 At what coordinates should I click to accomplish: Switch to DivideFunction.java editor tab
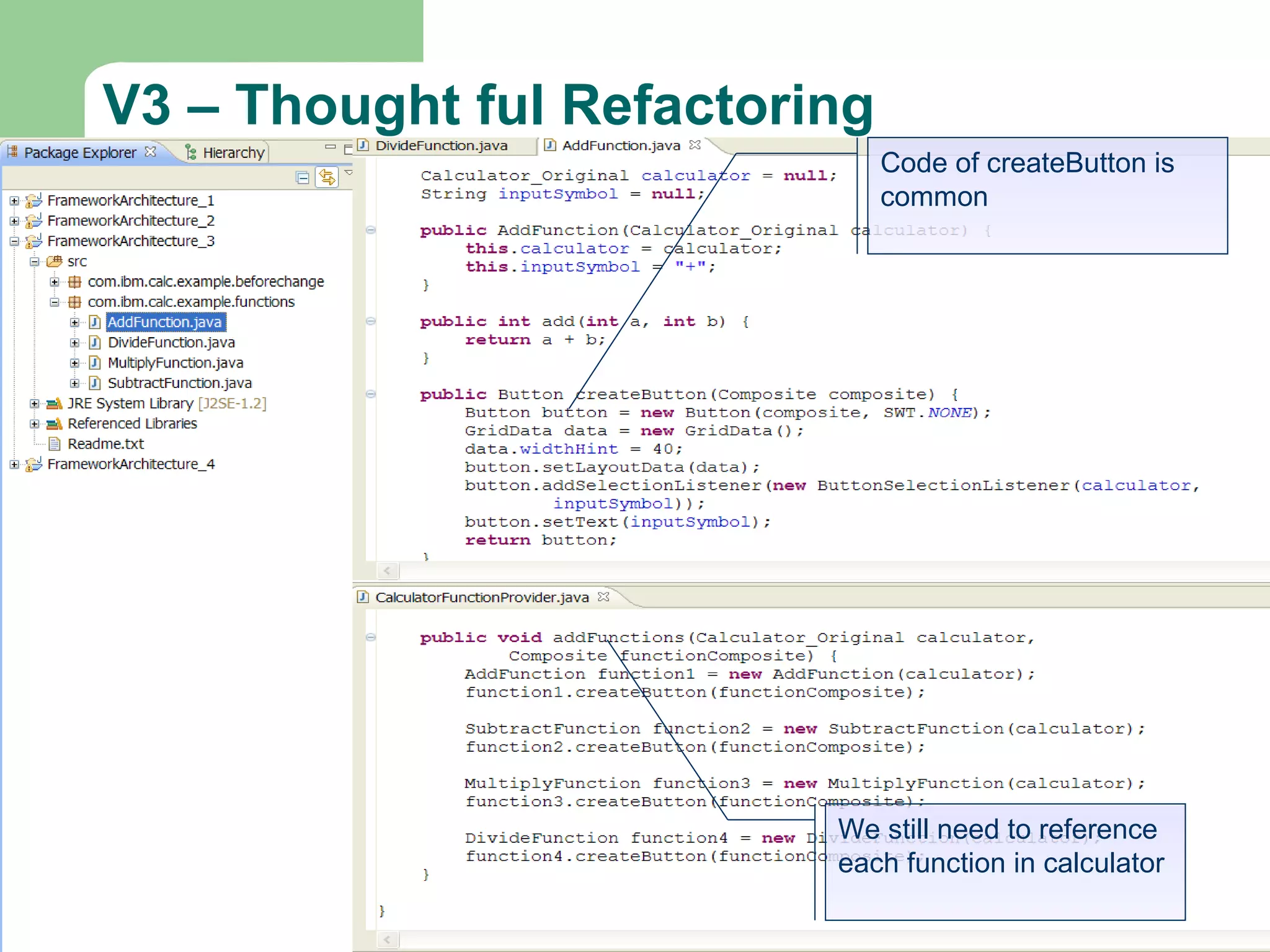point(441,146)
